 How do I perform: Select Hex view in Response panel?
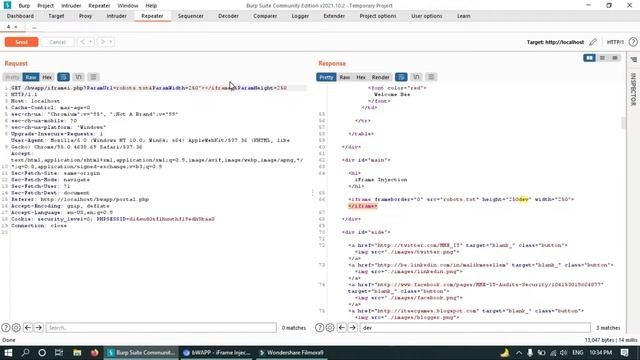[361, 77]
